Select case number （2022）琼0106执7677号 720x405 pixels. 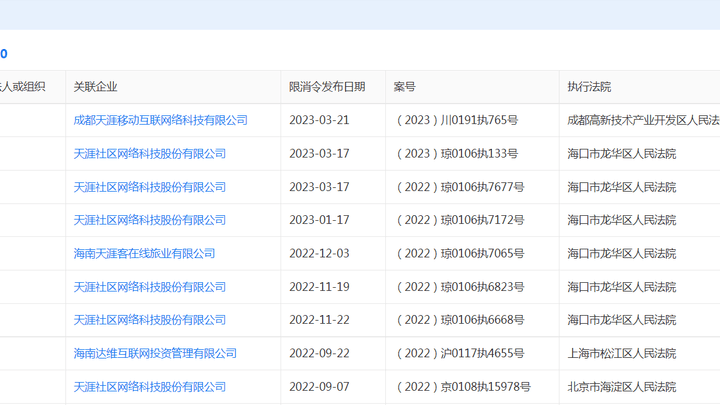point(459,187)
